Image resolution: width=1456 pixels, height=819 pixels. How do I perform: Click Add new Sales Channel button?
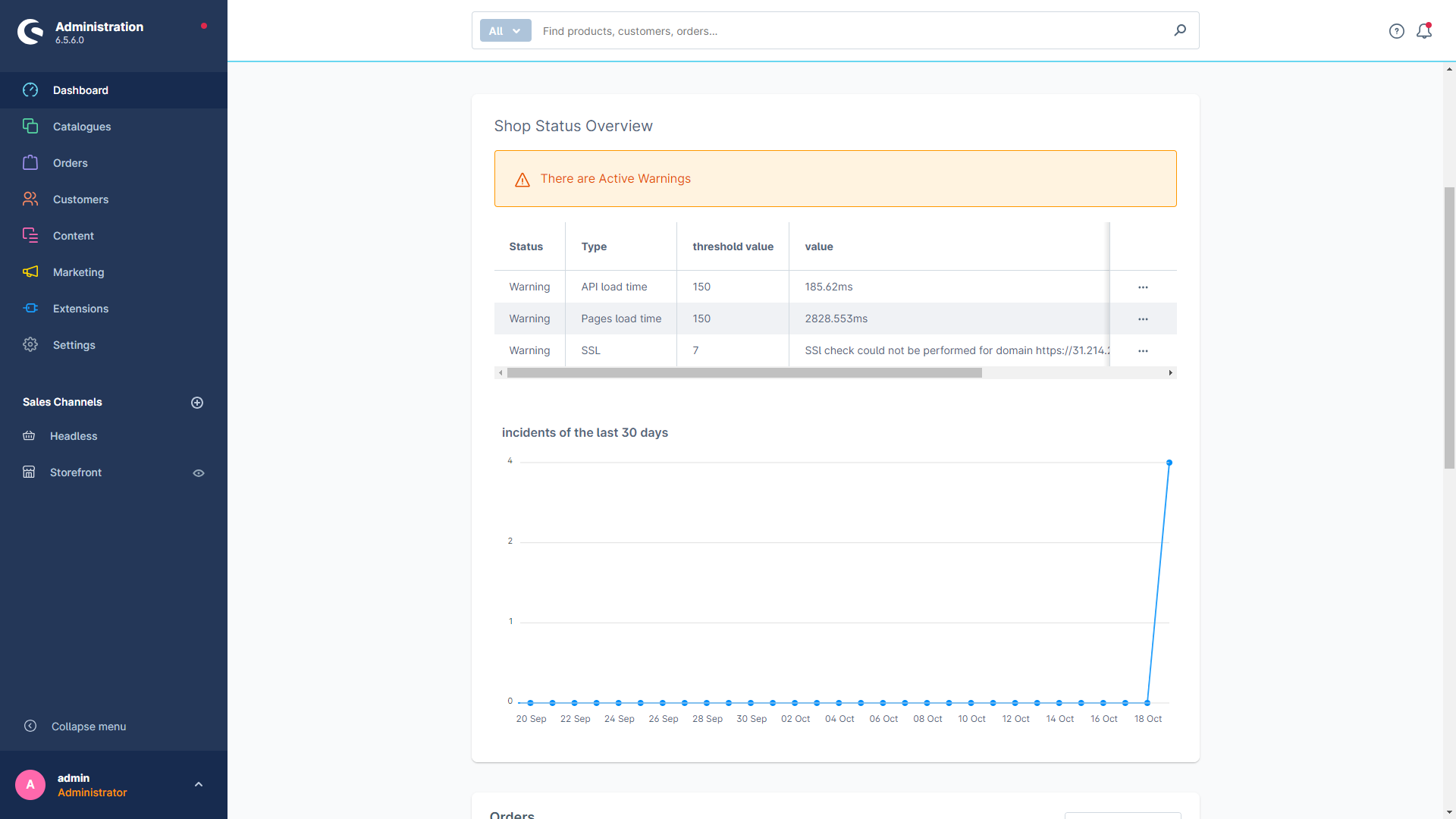(197, 402)
